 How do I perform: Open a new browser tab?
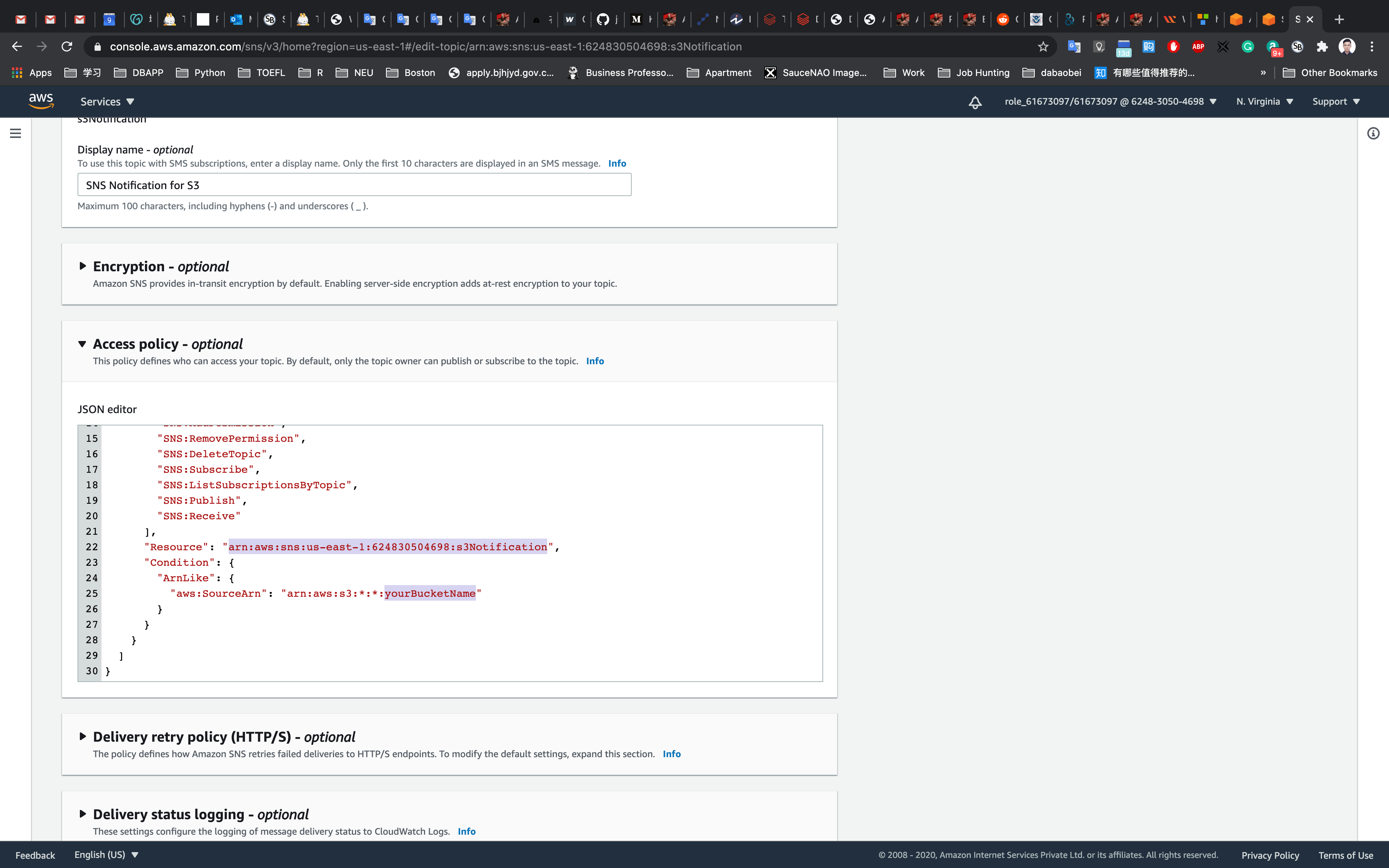pos(1339,19)
